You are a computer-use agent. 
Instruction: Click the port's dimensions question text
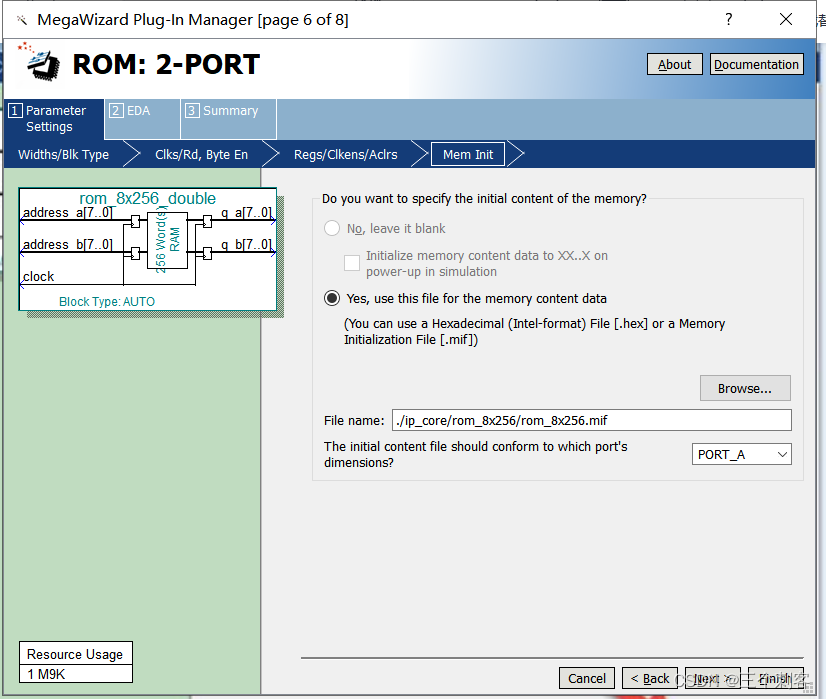click(x=476, y=454)
